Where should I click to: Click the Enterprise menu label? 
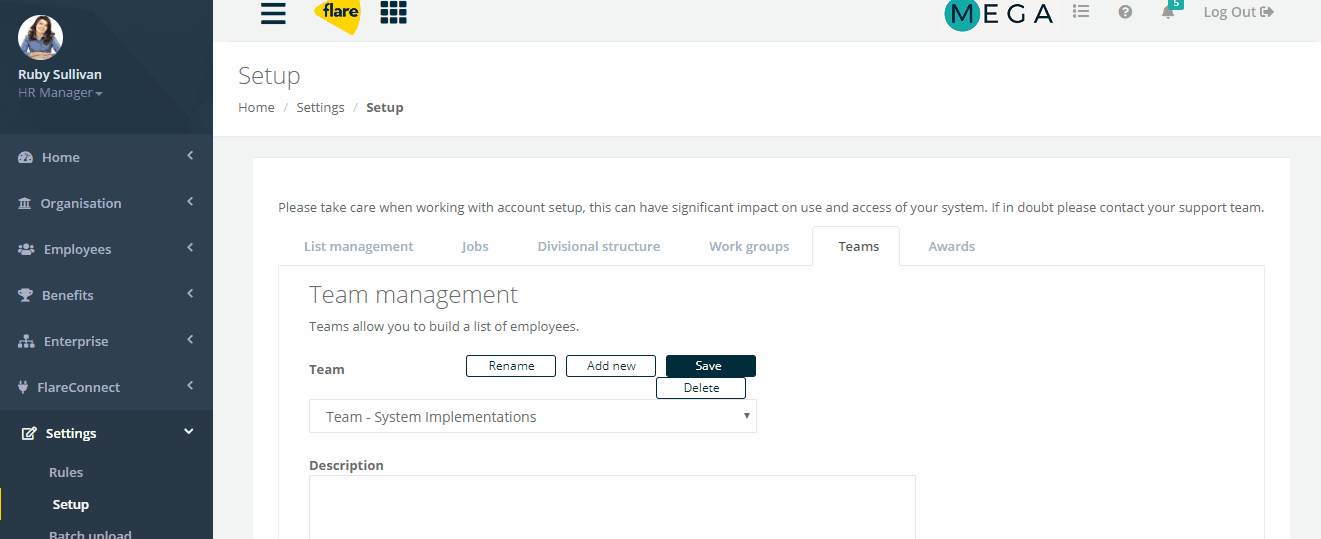(76, 341)
